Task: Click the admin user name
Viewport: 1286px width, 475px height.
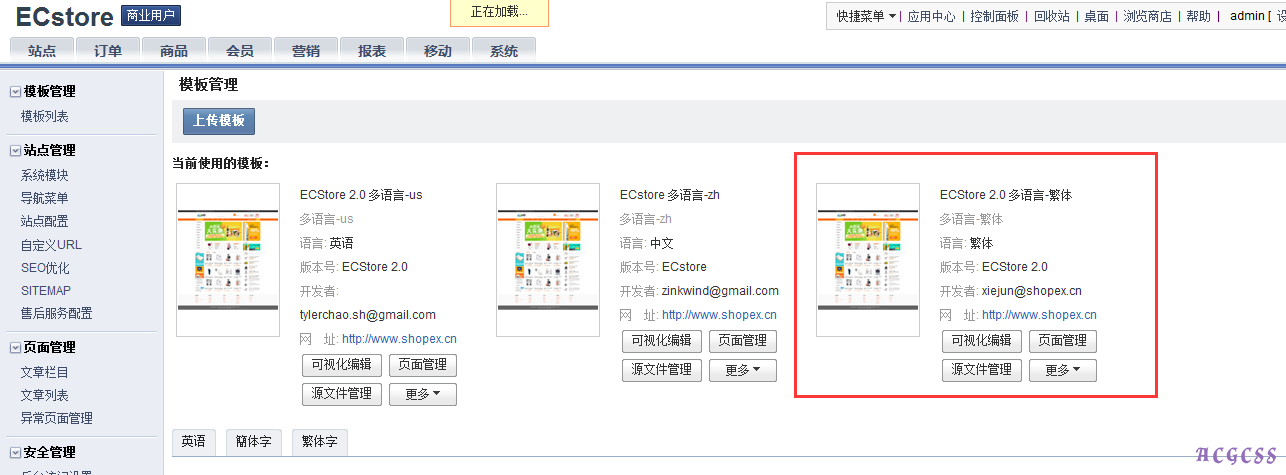Action: [x=1247, y=16]
